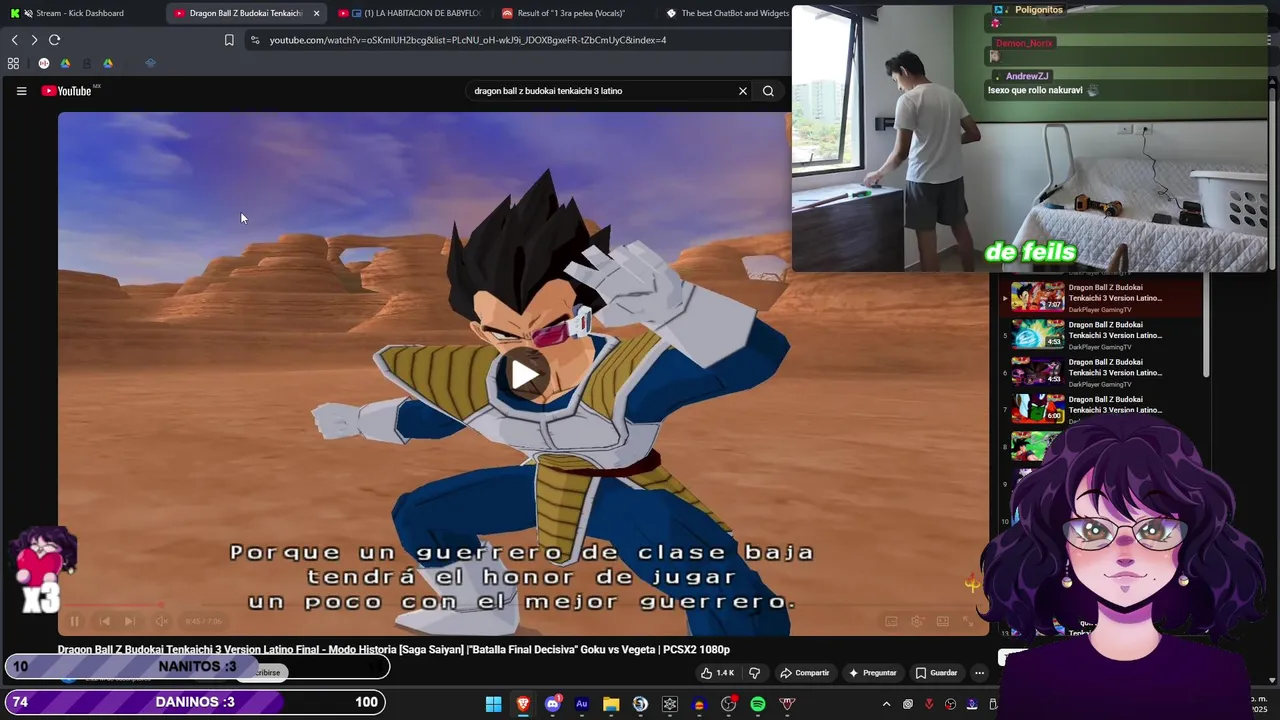Go forward in the browser
This screenshot has height=720, width=1280.
pyautogui.click(x=34, y=40)
